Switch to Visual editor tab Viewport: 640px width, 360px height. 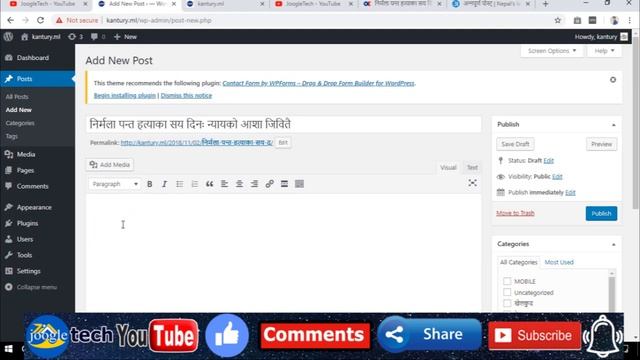point(448,167)
